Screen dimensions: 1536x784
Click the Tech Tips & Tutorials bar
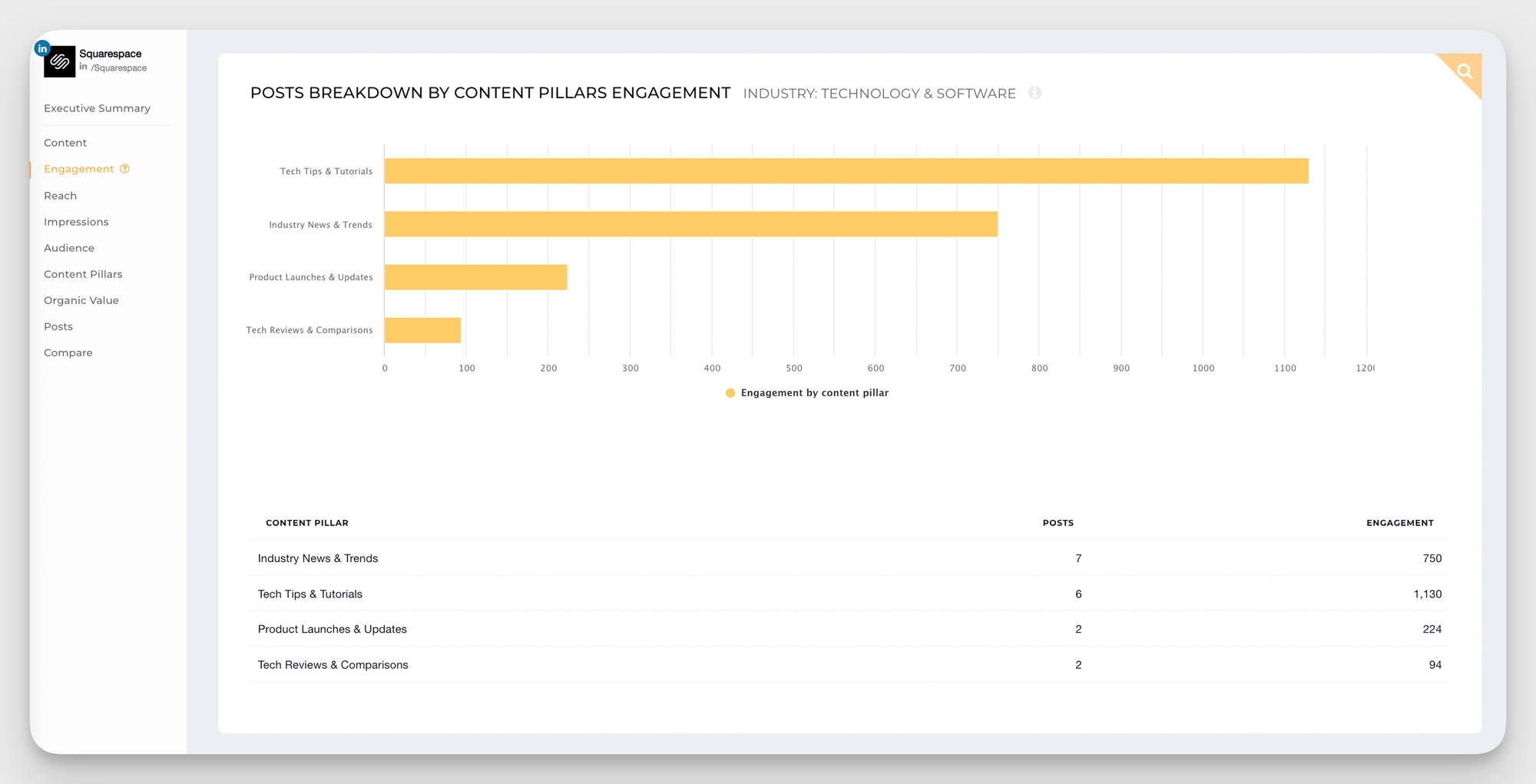click(845, 171)
